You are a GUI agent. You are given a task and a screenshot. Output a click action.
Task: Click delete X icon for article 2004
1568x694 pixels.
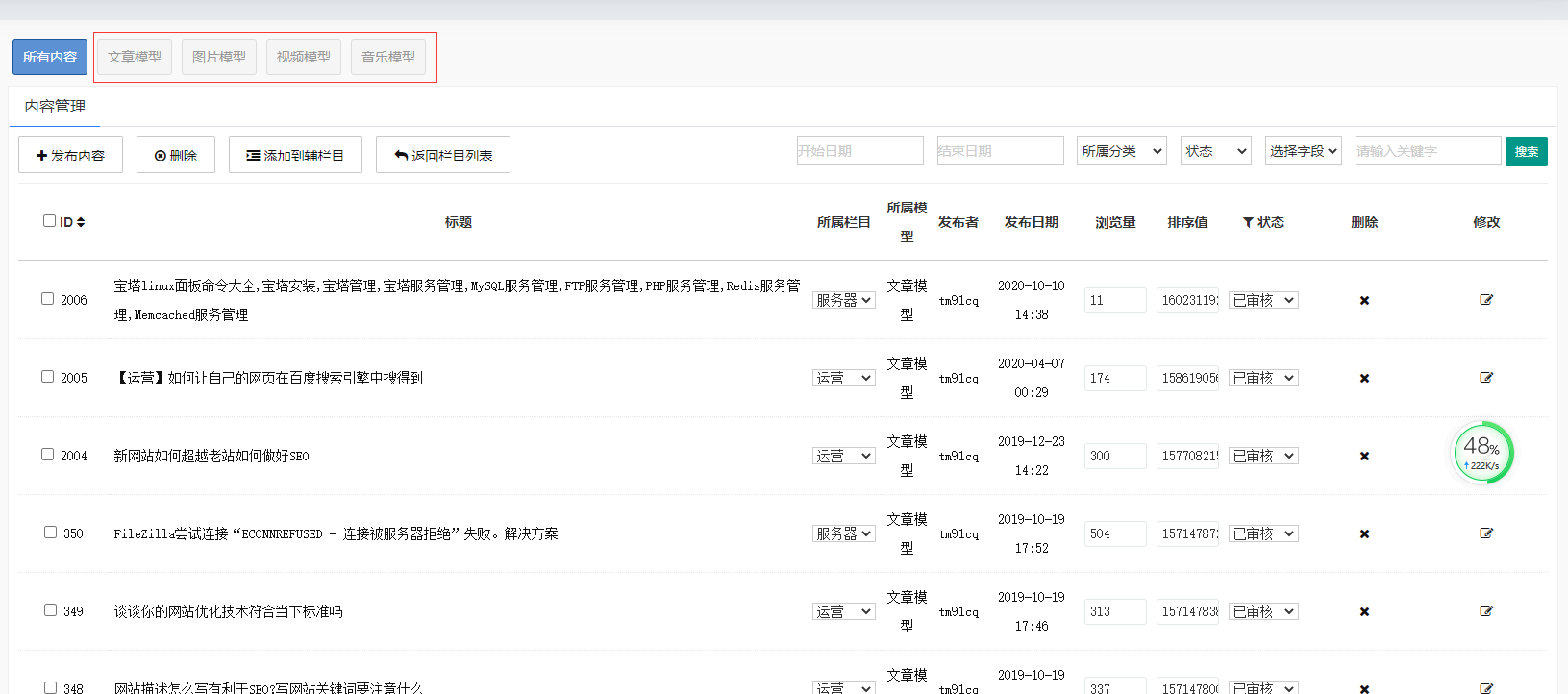click(x=1364, y=457)
